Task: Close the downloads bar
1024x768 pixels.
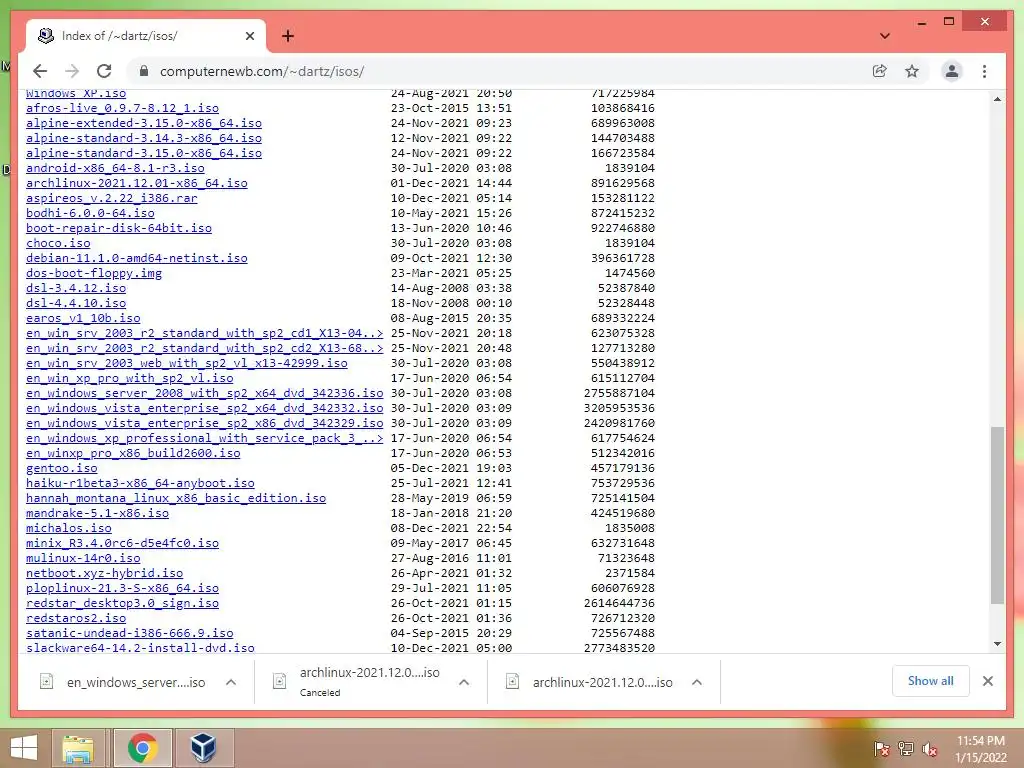Action: tap(987, 681)
